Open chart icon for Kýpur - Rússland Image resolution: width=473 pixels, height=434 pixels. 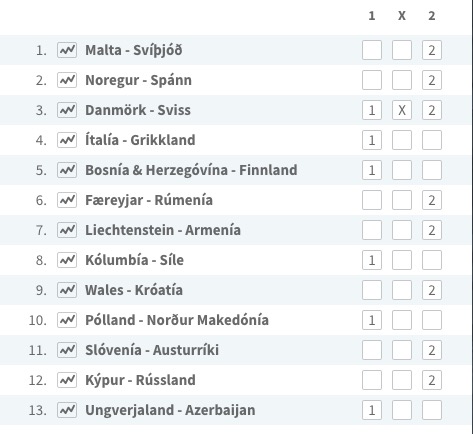[x=67, y=380]
